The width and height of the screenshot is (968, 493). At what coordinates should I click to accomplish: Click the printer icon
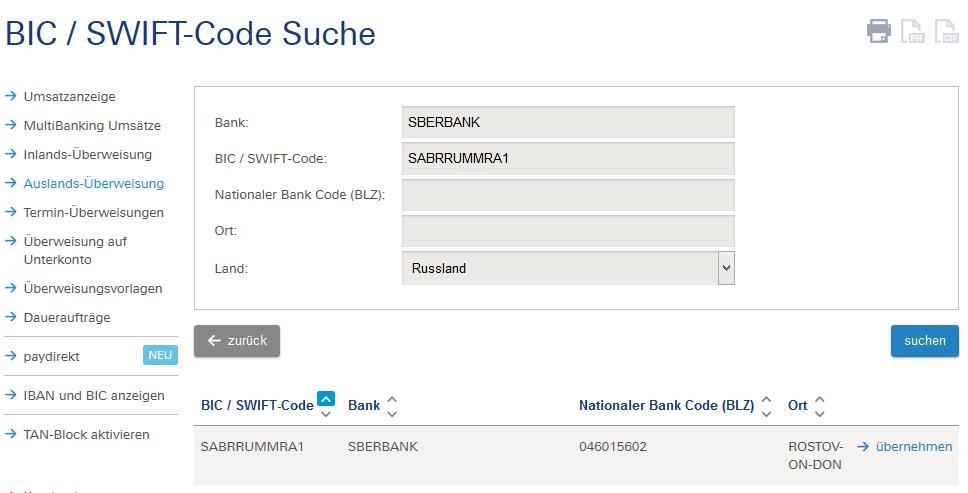[x=878, y=31]
